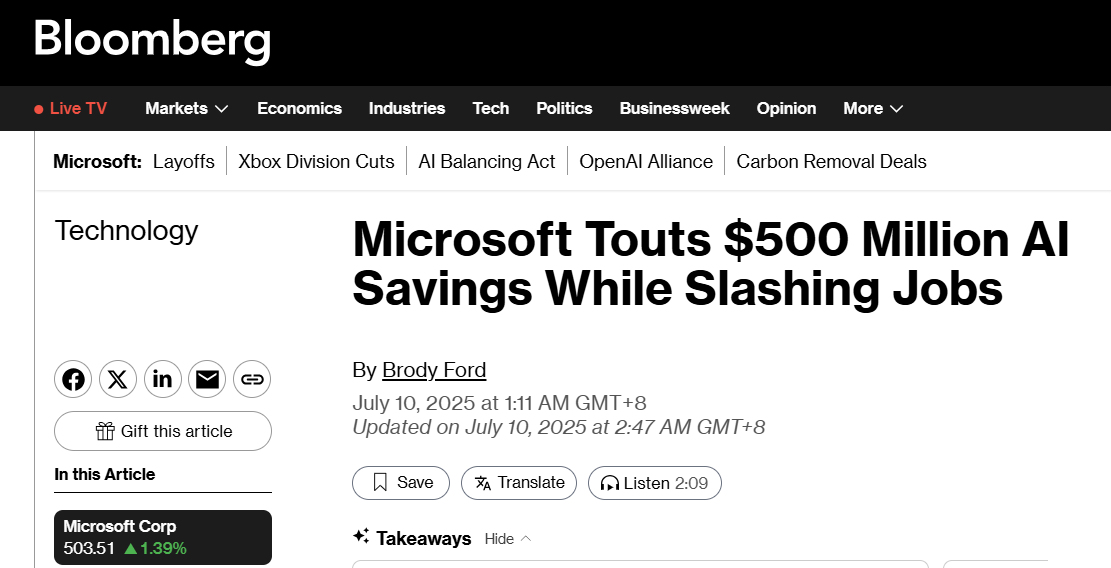Click the Takeaways sparkle icon
The height and width of the screenshot is (568, 1111).
point(361,537)
